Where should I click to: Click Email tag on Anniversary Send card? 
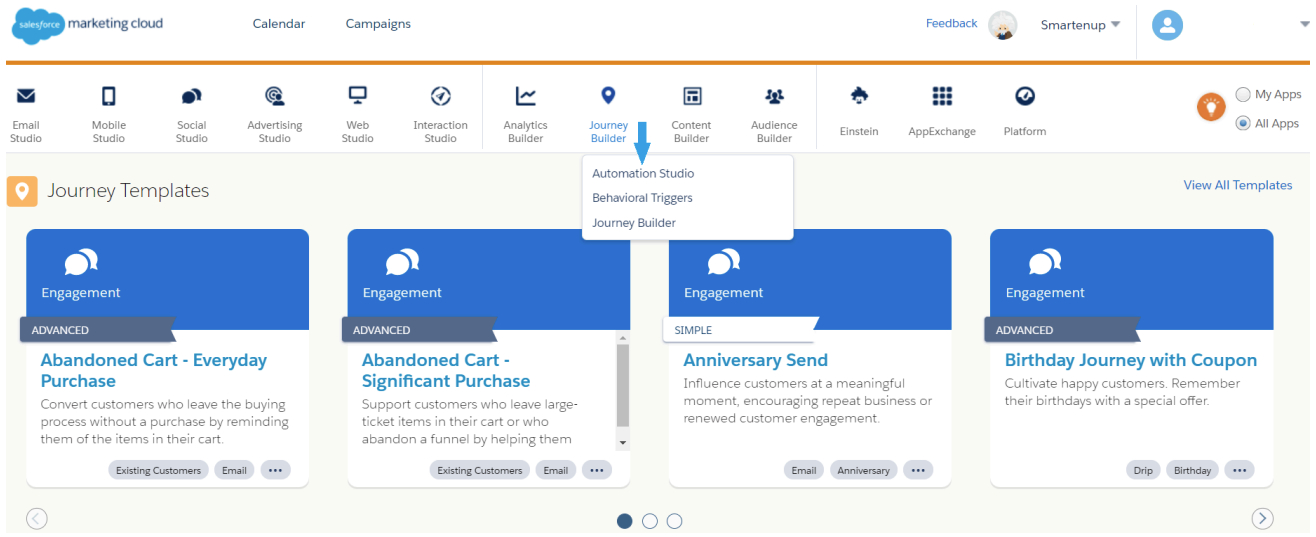click(x=804, y=470)
